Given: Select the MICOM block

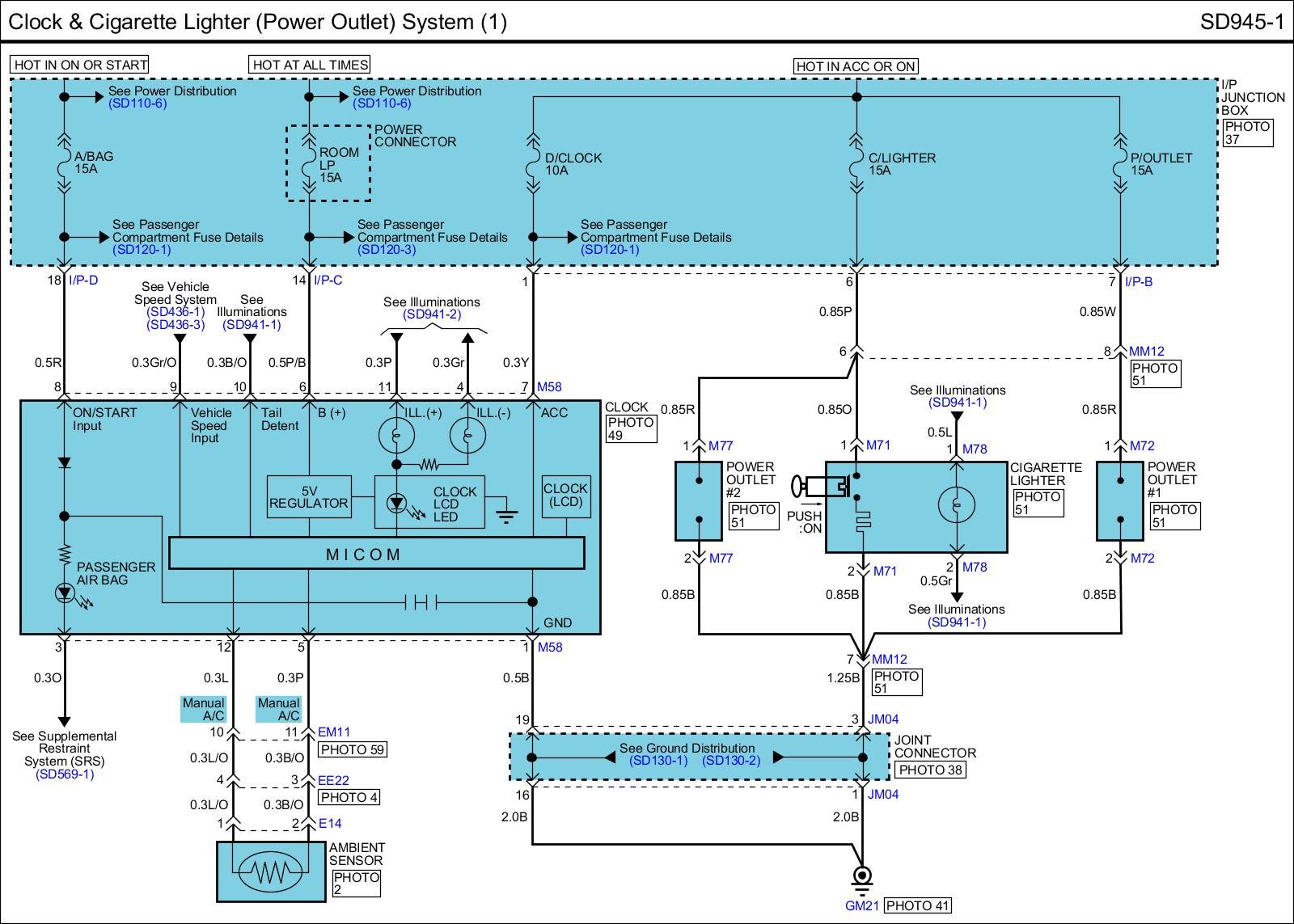Looking at the screenshot, I should [x=376, y=555].
